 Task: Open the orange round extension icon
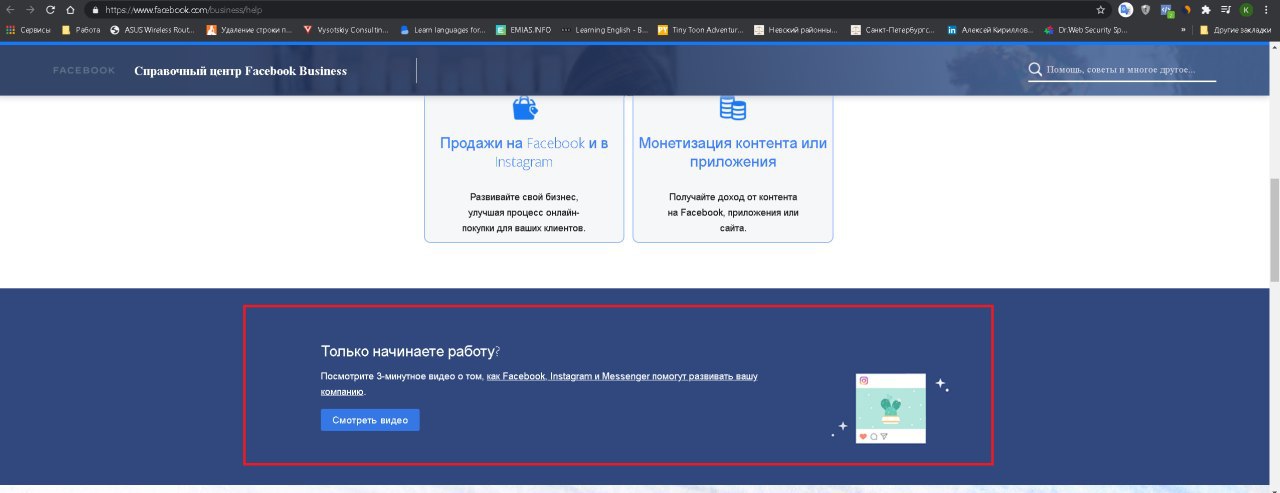click(1188, 9)
